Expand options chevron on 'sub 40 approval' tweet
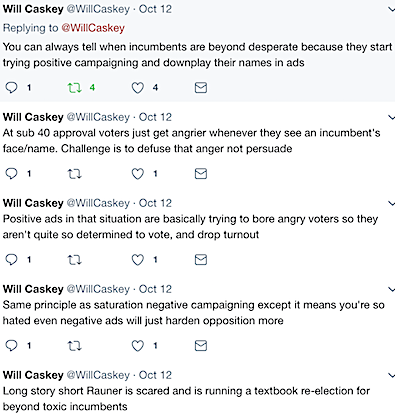Screen dimensions: 395x415 [391, 117]
